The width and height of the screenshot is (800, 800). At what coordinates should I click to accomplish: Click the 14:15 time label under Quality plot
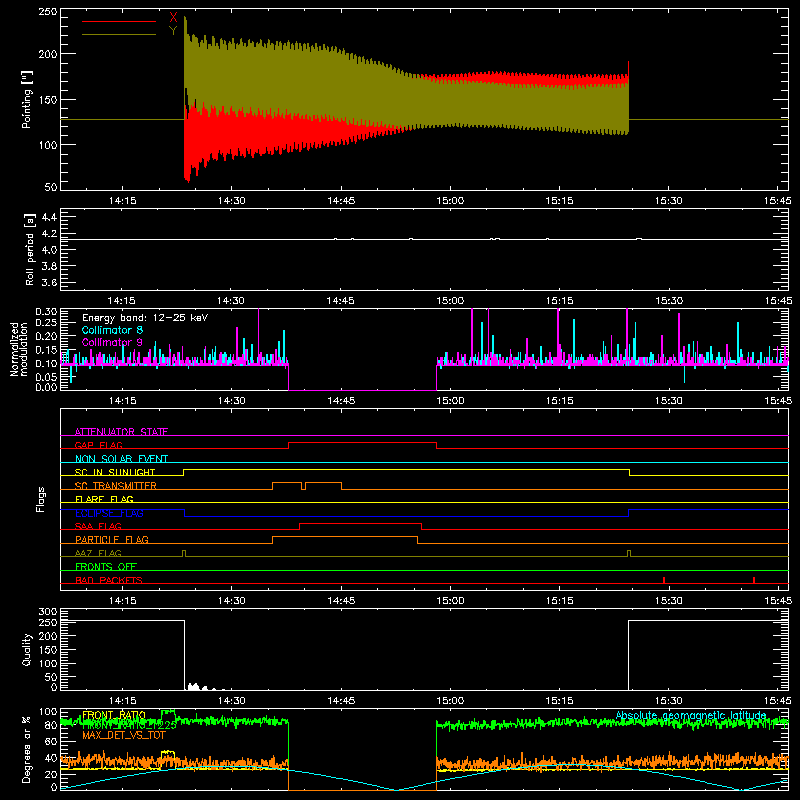122,701
